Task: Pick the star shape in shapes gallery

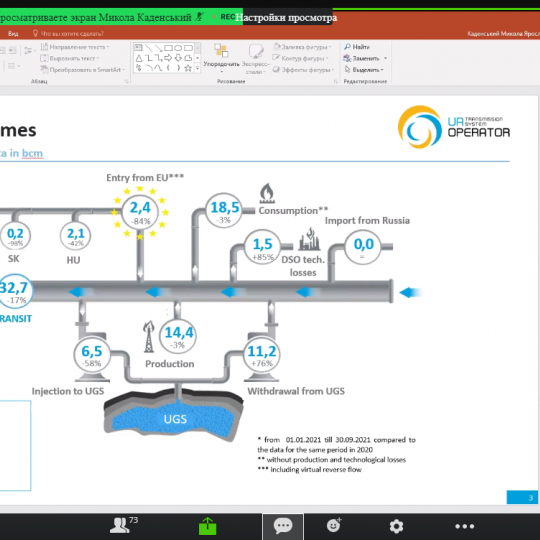Action: [188, 68]
